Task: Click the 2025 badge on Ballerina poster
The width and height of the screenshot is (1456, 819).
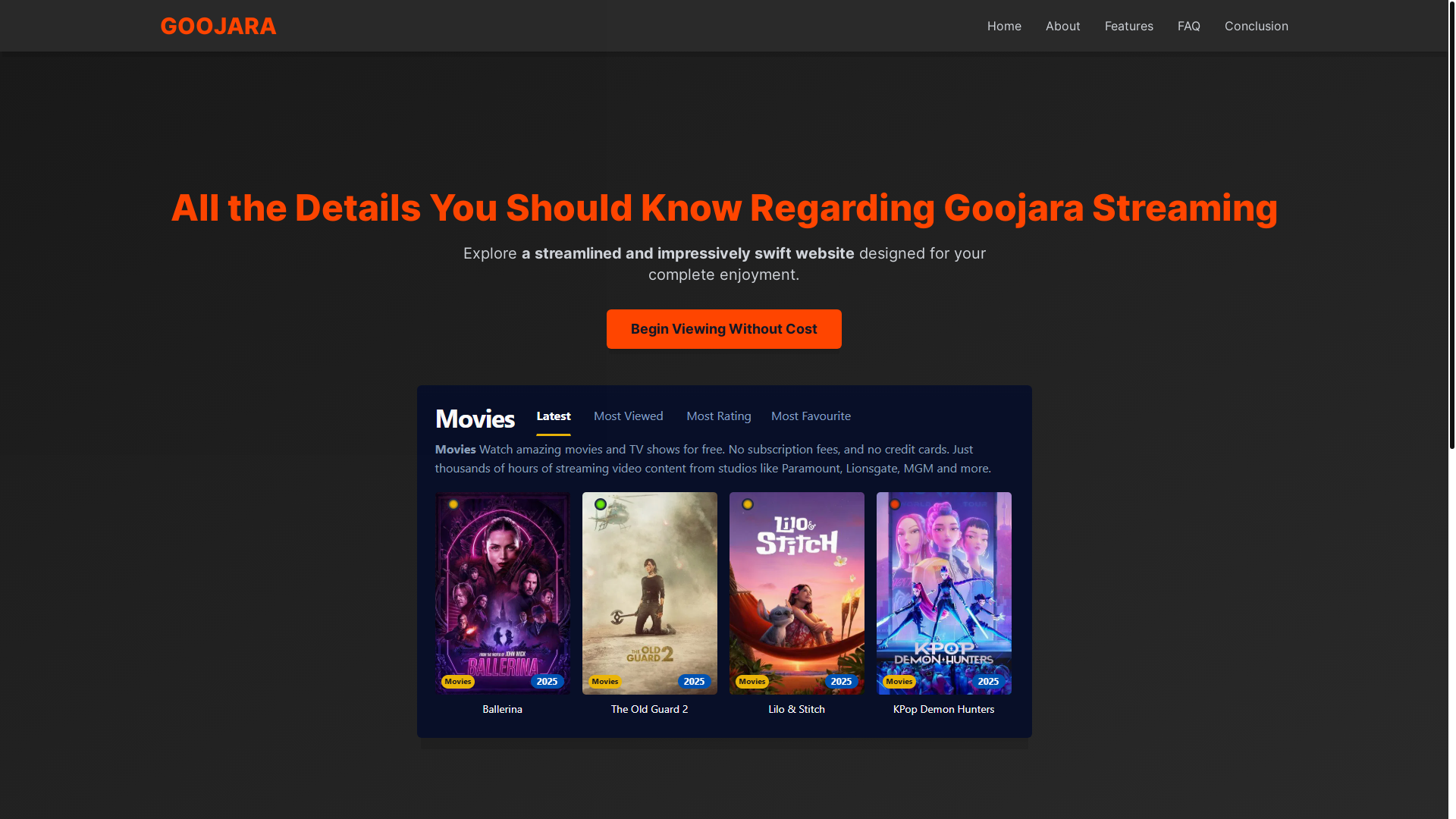Action: [x=547, y=682]
